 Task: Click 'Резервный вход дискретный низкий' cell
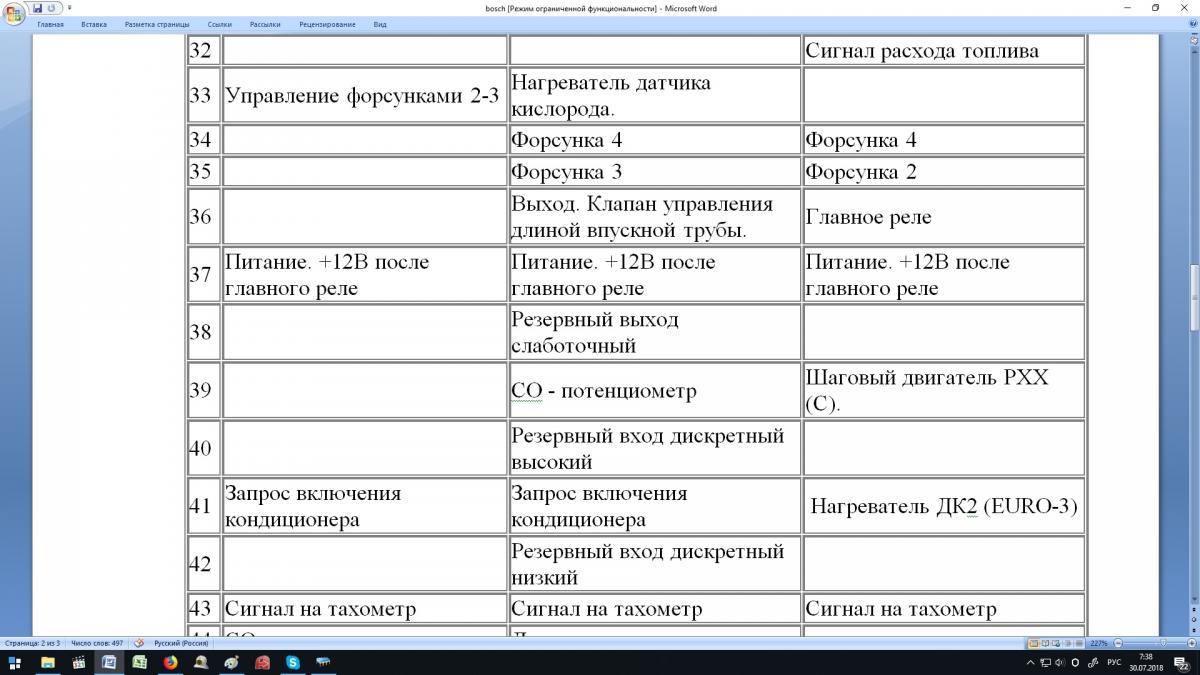tap(655, 564)
